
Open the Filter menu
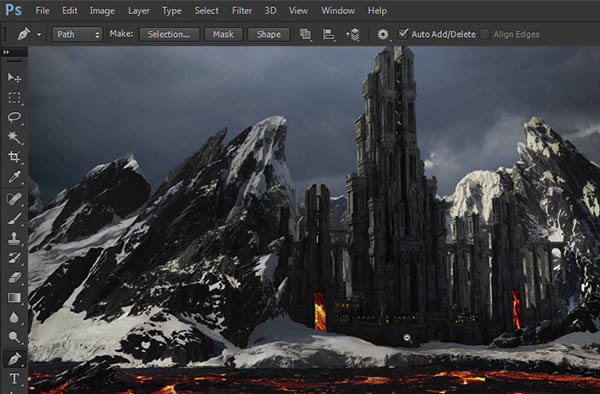coord(242,11)
